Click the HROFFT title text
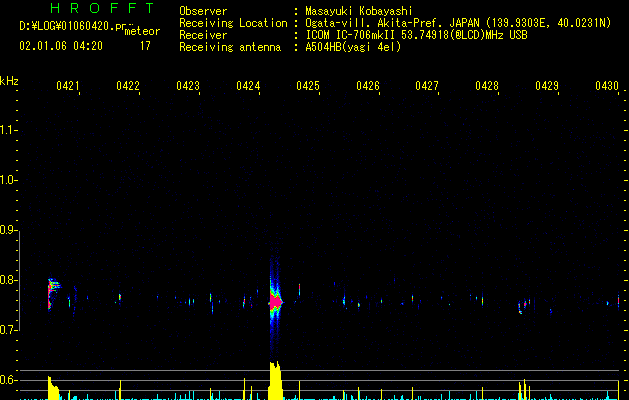 click(103, 8)
